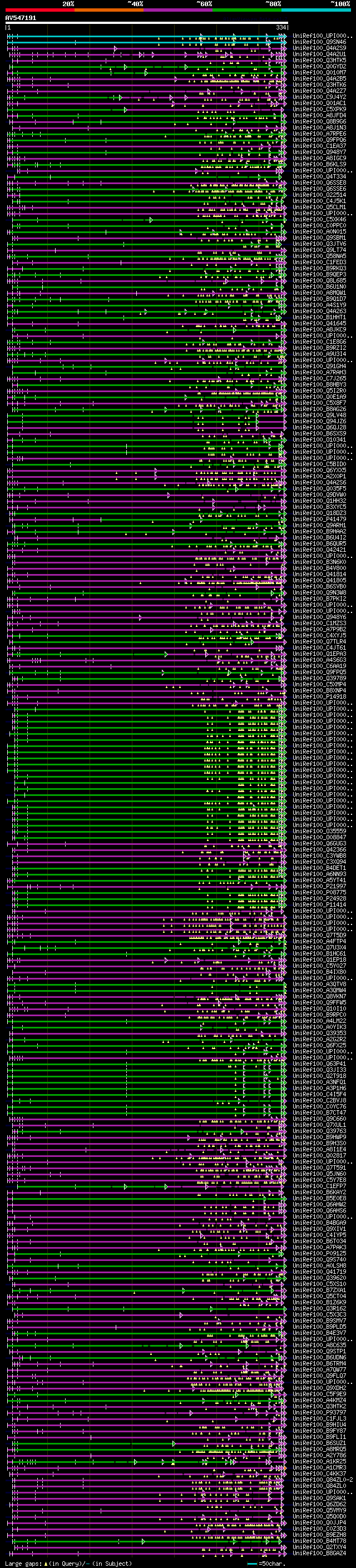Open the UniRef100_Q4A2S9 hit
The width and height of the screenshot is (356, 1568).
tap(319, 48)
